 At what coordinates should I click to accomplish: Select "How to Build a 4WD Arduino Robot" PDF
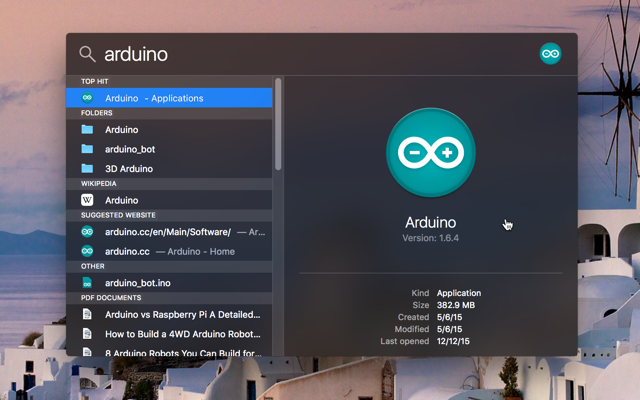(x=182, y=334)
